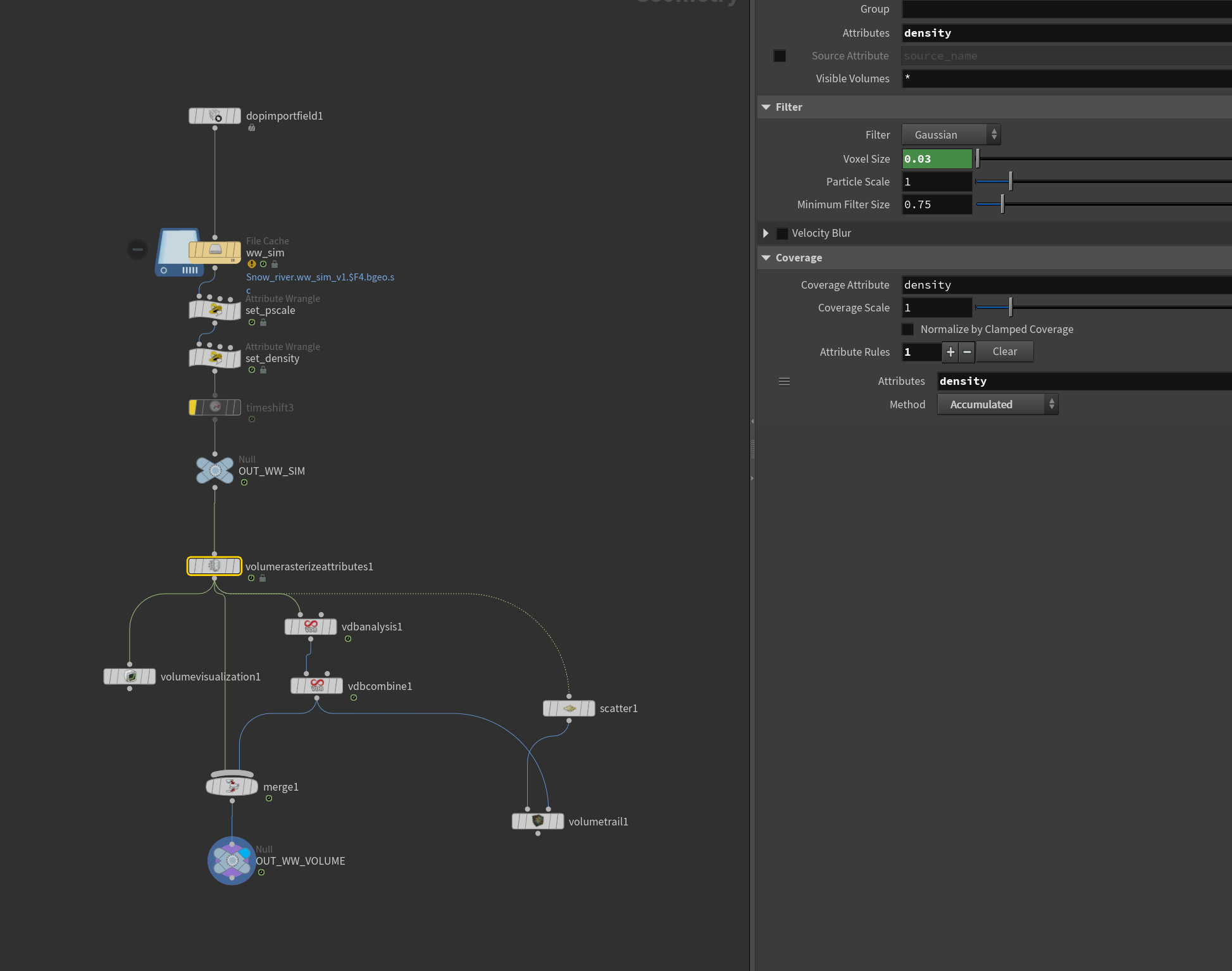Select the OUT_WW_SIM null node
The height and width of the screenshot is (971, 1232).
[x=215, y=470]
